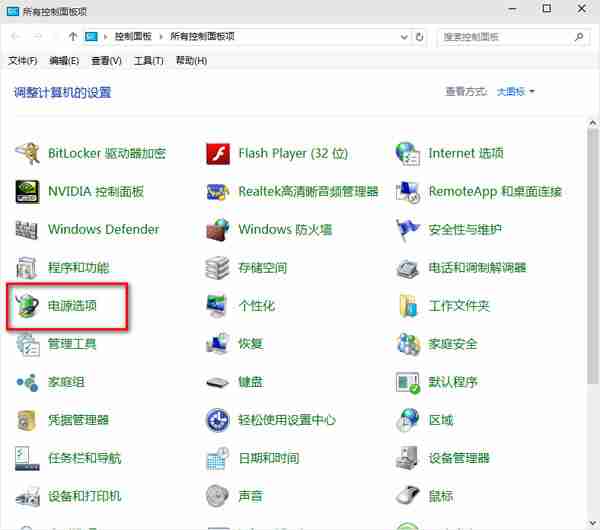Open the 文件(F) menu
This screenshot has height=530, width=600.
click(x=22, y=61)
